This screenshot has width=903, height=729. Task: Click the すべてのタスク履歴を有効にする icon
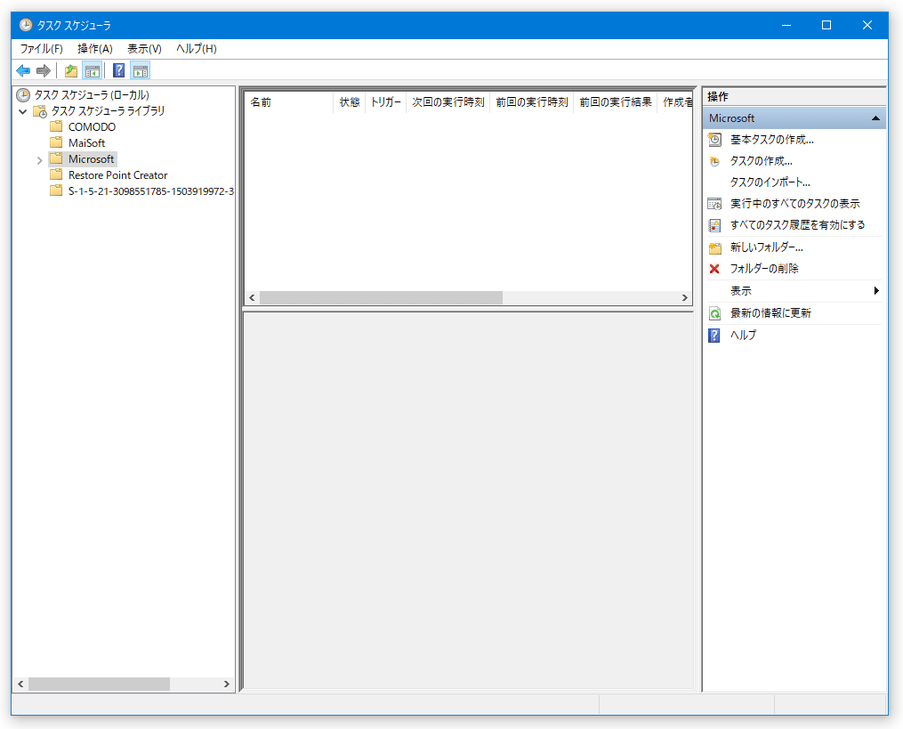click(715, 225)
